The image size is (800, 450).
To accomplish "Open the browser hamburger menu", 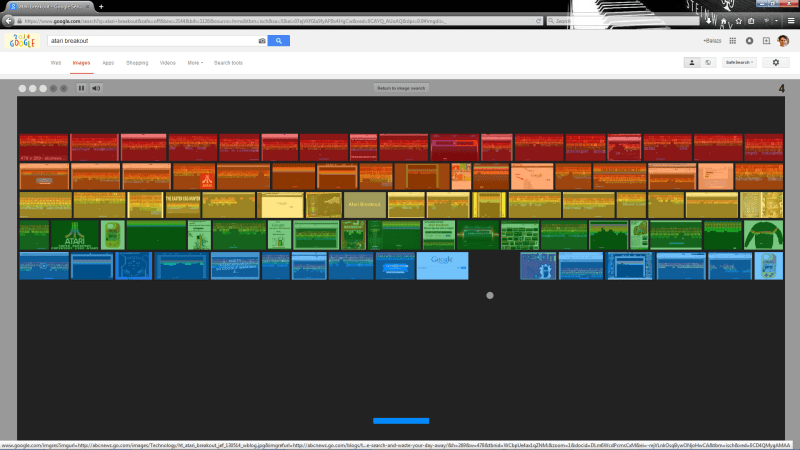I will pyautogui.click(x=791, y=21).
